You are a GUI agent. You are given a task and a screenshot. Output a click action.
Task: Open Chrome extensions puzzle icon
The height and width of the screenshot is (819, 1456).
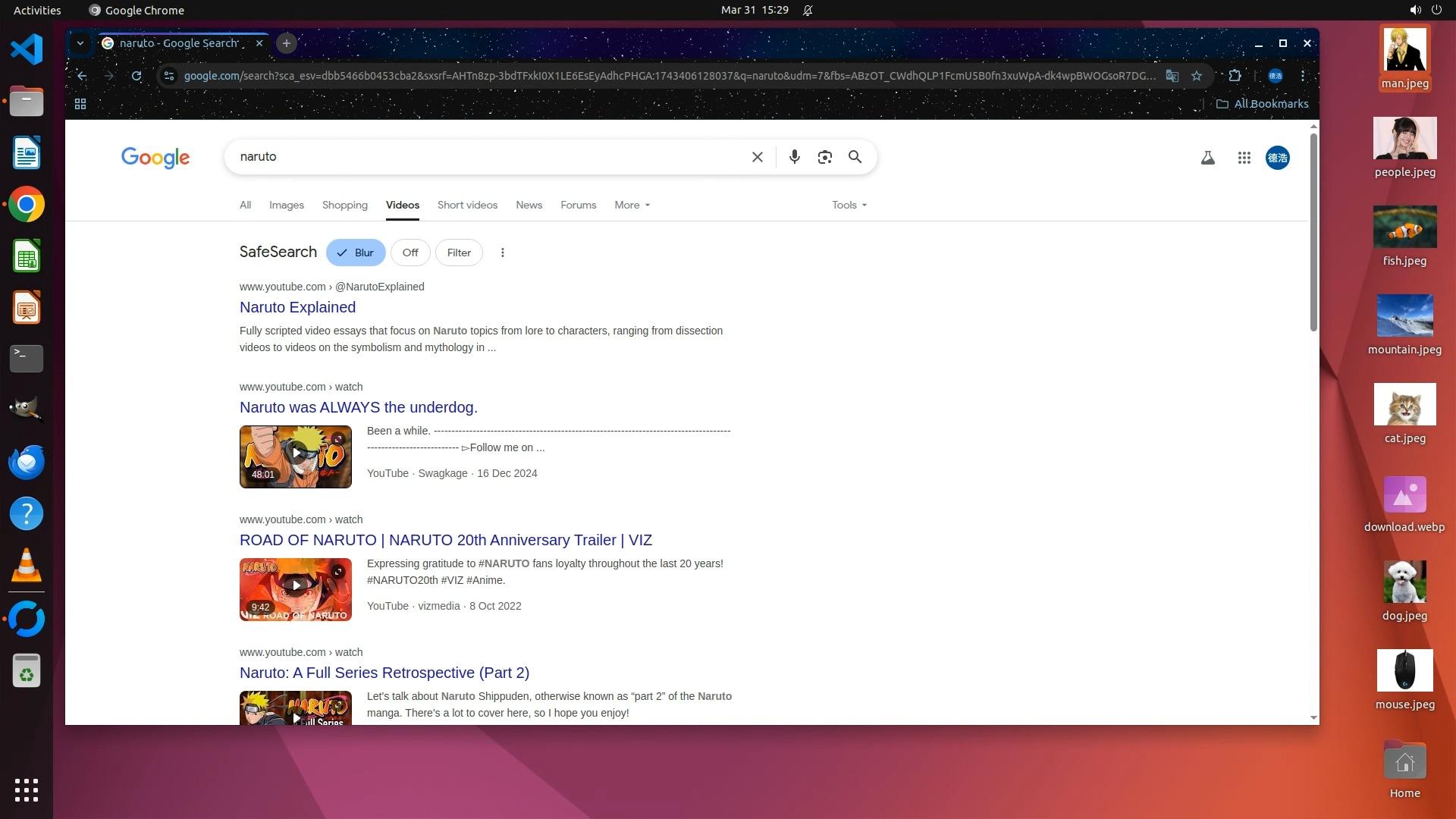pos(1235,76)
